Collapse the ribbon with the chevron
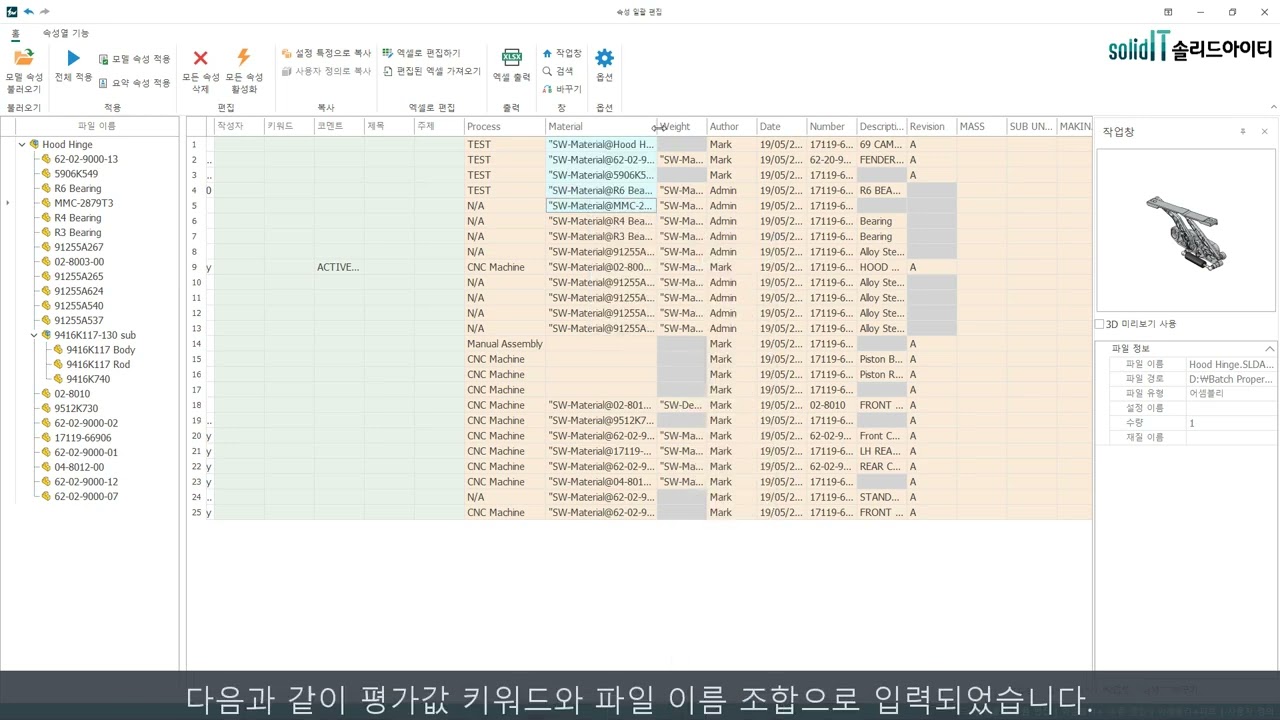This screenshot has height=720, width=1280. (x=1272, y=107)
